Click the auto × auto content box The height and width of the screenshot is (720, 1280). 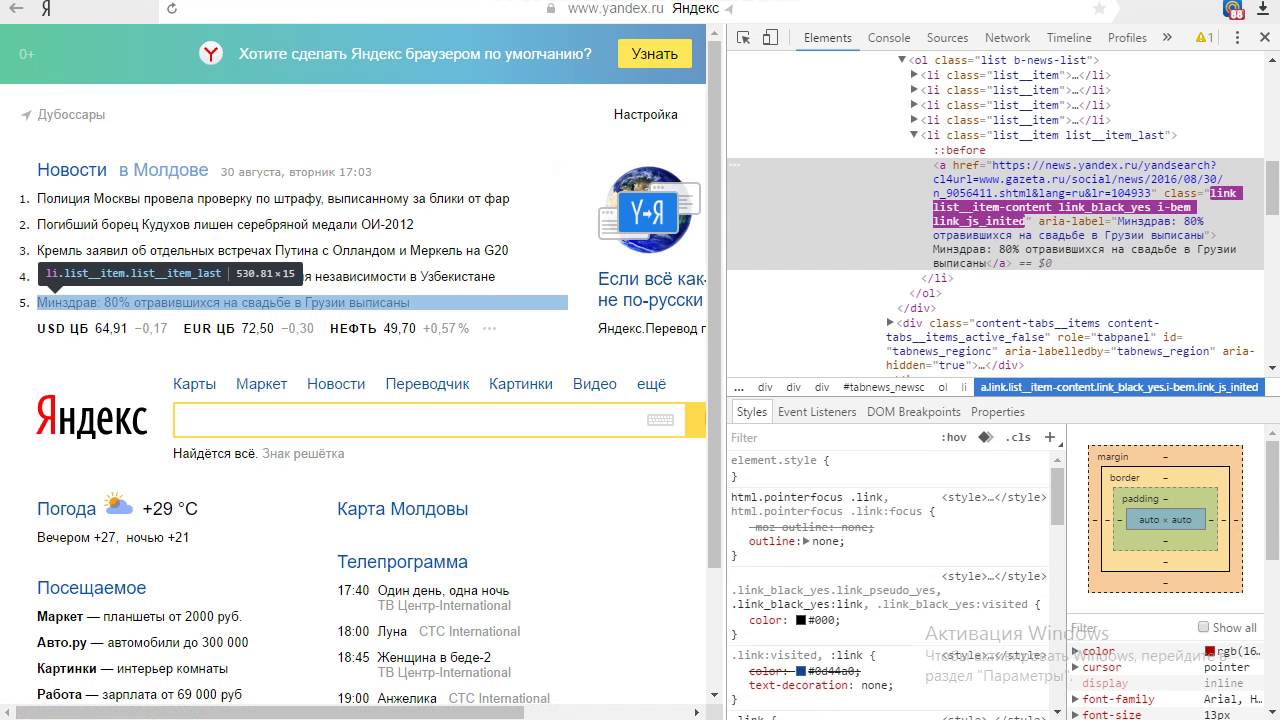tap(1165, 520)
